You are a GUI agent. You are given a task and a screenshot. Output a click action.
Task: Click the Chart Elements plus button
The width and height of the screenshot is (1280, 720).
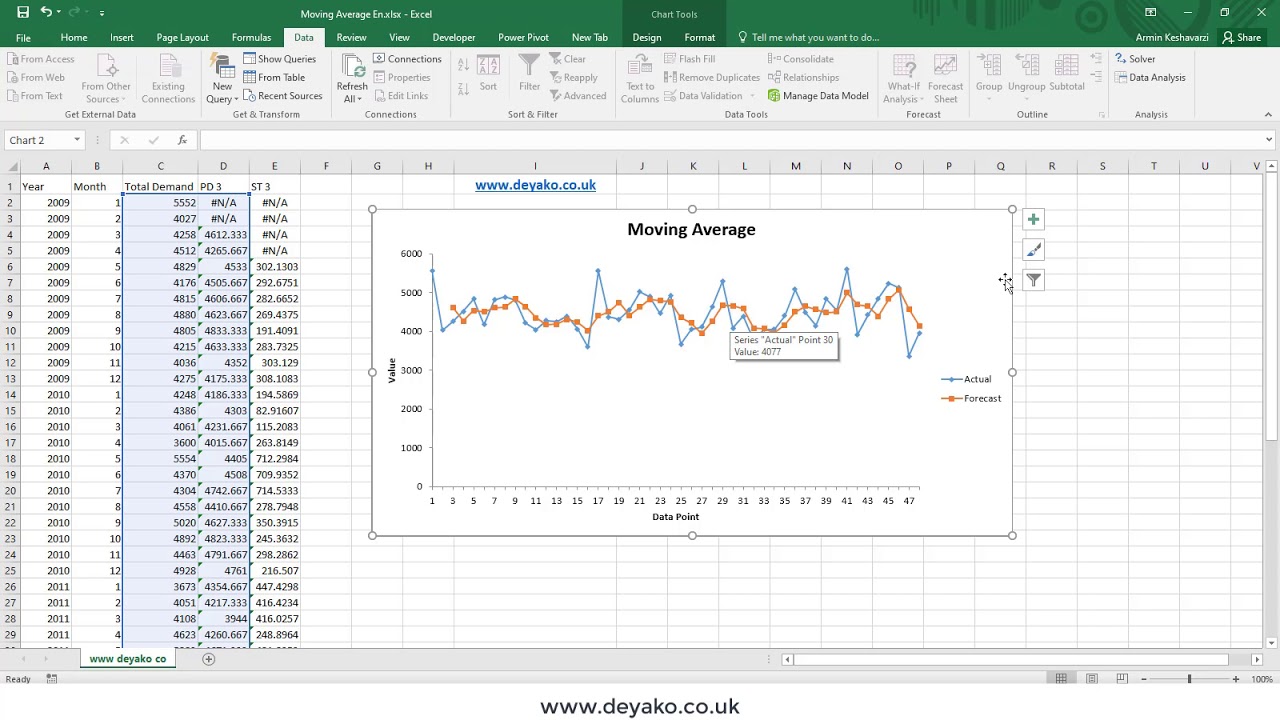[x=1033, y=219]
